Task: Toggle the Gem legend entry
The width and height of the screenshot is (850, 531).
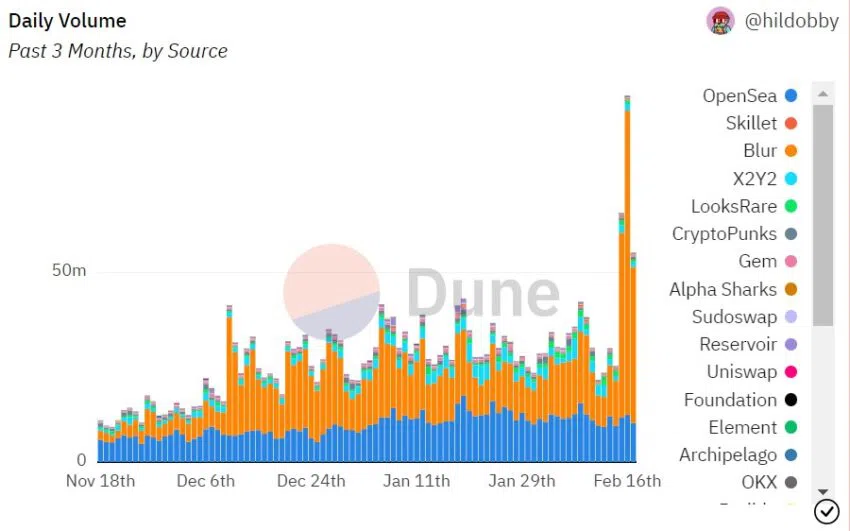Action: pyautogui.click(x=768, y=262)
